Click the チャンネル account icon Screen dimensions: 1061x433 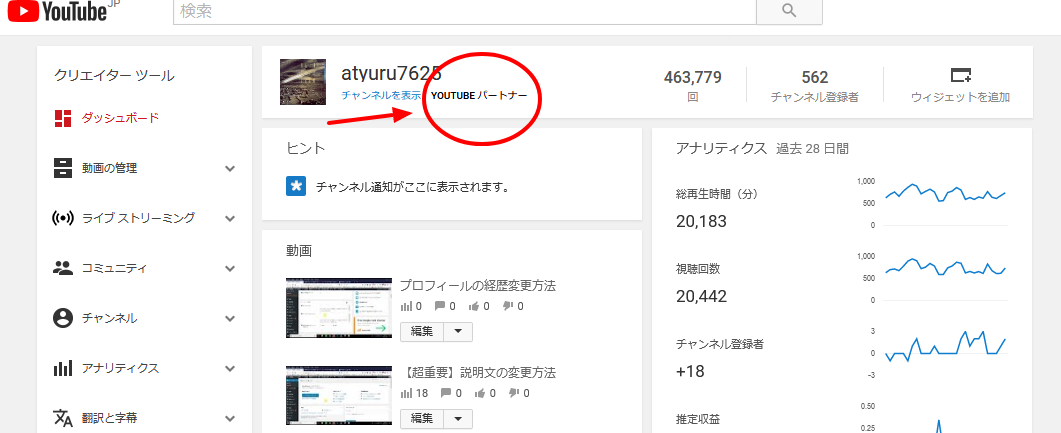63,318
